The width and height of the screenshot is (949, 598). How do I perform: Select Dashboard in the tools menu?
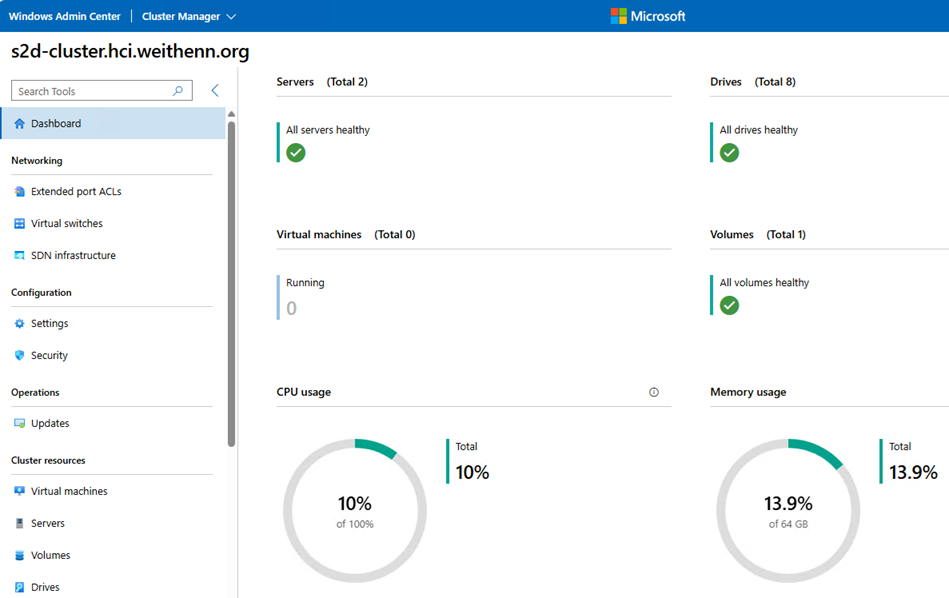[x=56, y=124]
